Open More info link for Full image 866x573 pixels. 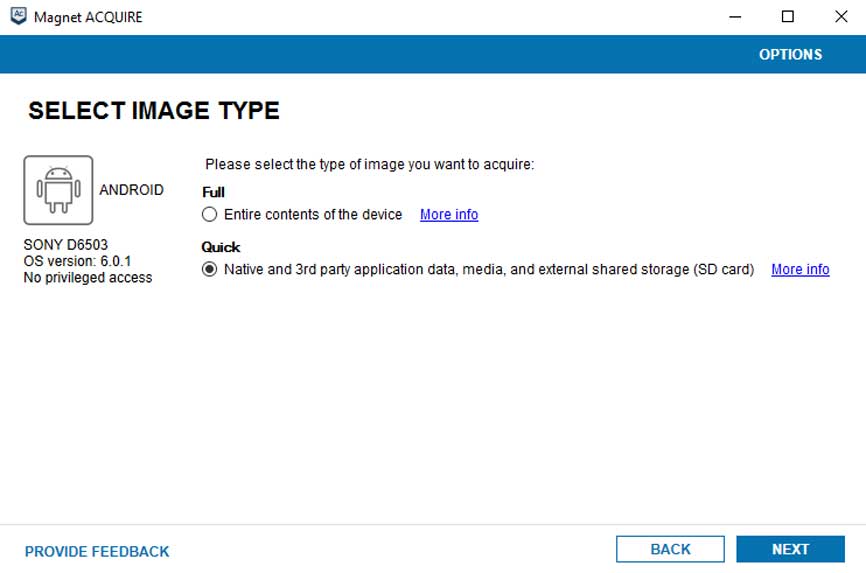pos(449,215)
